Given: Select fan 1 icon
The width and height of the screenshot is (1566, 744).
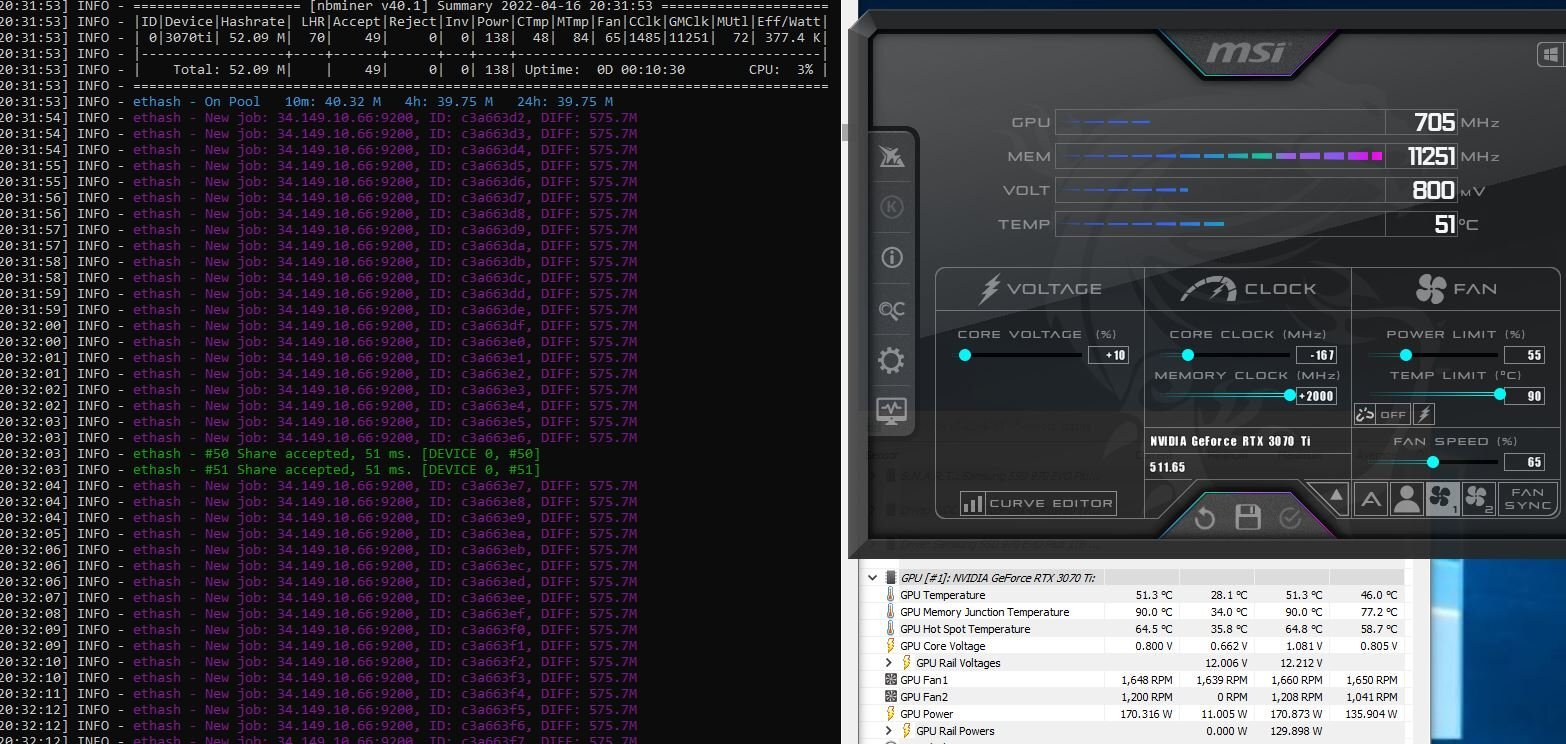Looking at the screenshot, I should click(x=1443, y=499).
